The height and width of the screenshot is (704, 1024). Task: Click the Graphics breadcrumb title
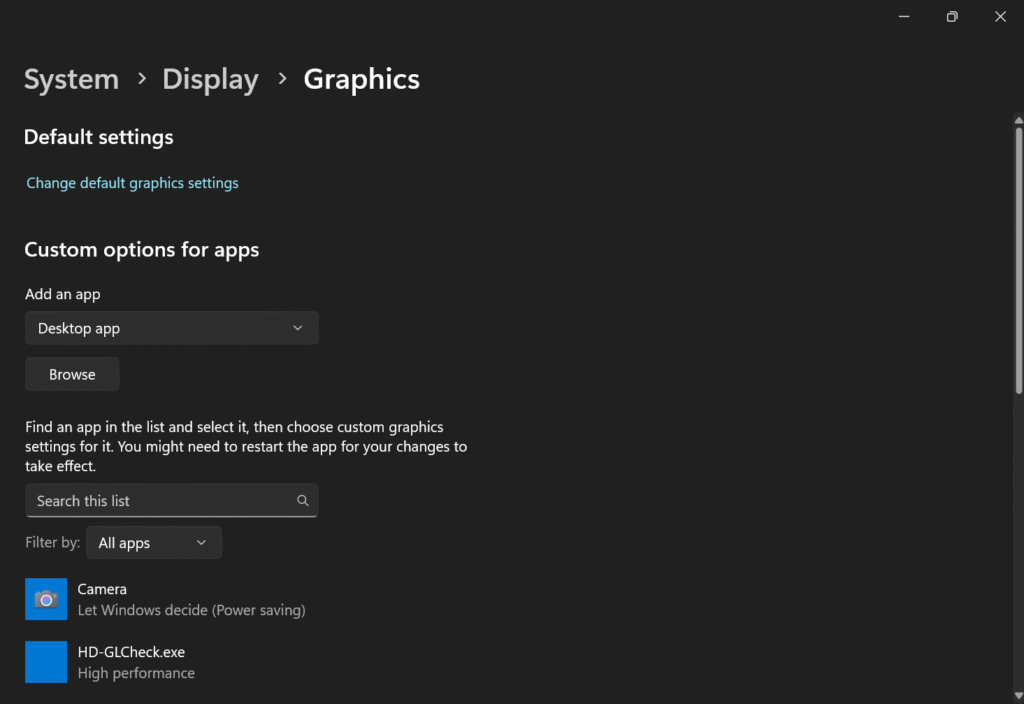[361, 79]
